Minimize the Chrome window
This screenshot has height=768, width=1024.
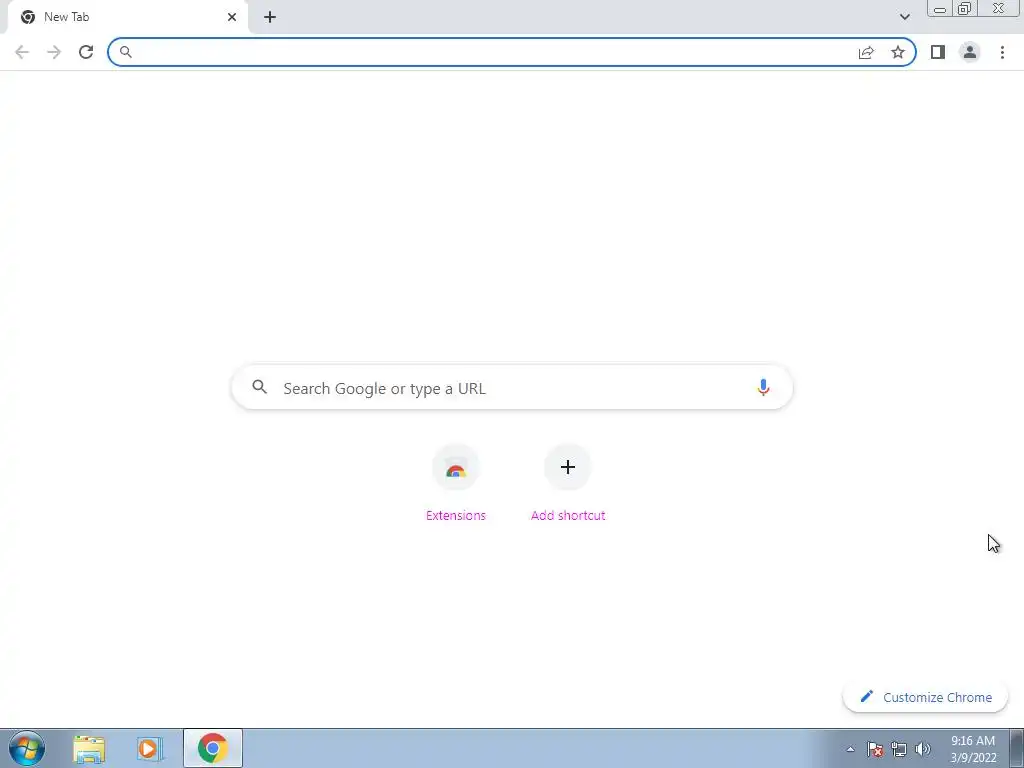940,9
